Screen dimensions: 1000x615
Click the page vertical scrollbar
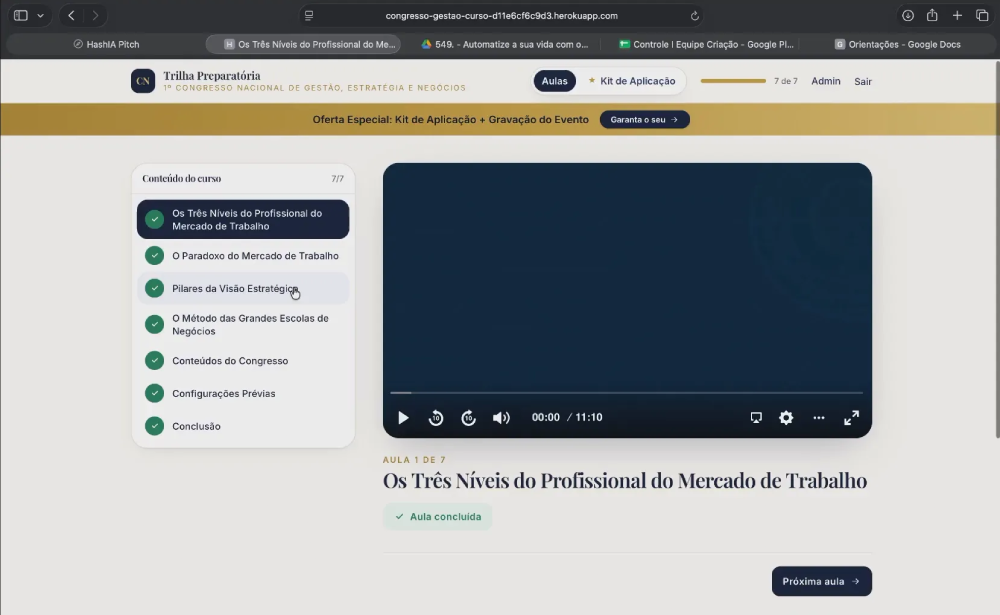click(997, 249)
